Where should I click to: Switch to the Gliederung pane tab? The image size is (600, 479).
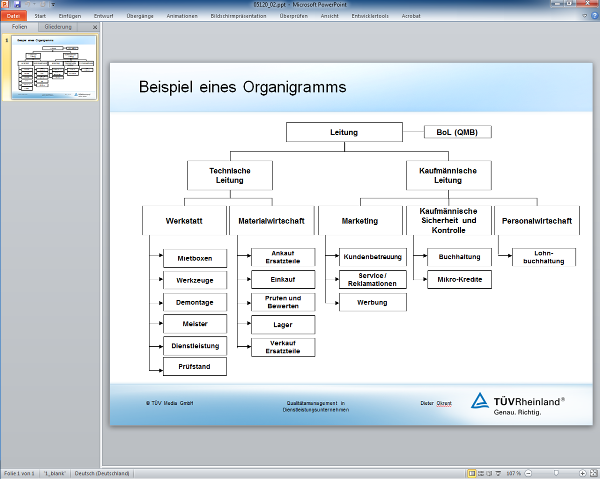[x=58, y=27]
